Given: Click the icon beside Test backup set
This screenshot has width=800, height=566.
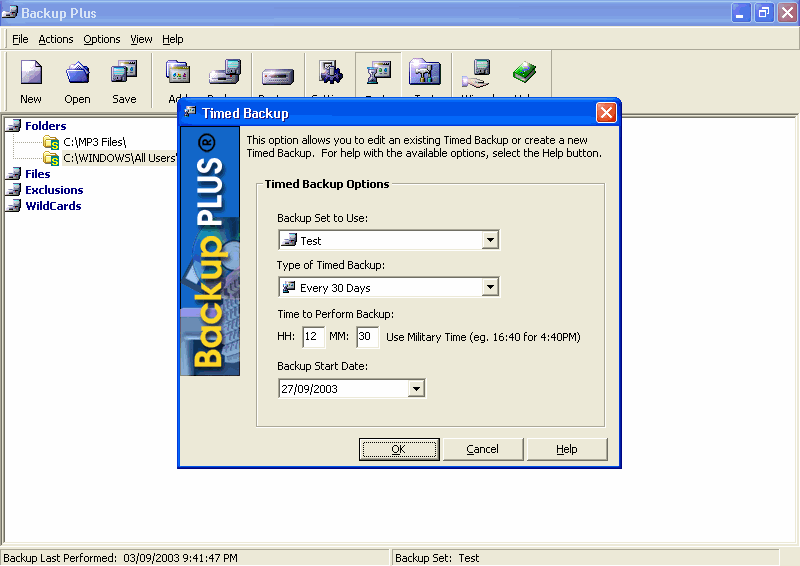Looking at the screenshot, I should [289, 240].
